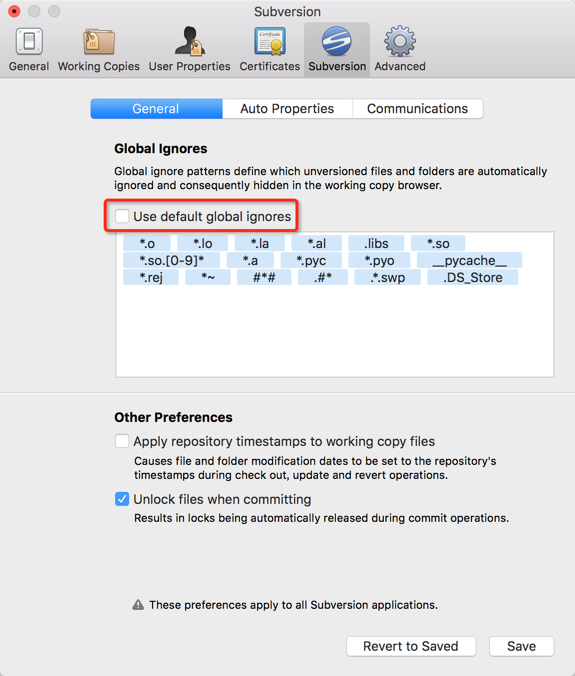Open the Certificates preferences pane
This screenshot has height=676, width=575.
[270, 50]
